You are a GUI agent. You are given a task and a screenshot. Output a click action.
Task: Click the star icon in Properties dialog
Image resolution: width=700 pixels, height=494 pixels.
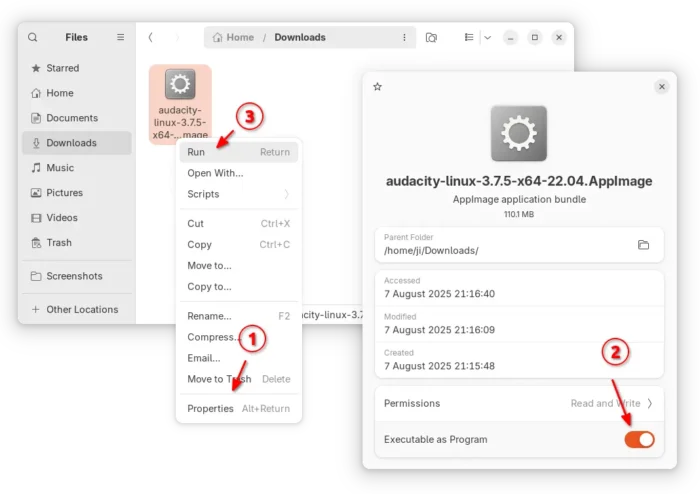pos(377,87)
